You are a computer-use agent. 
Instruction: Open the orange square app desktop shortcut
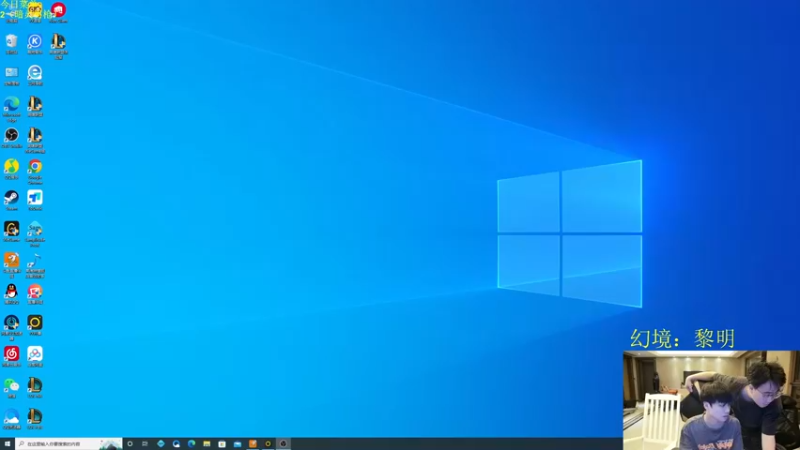(x=11, y=265)
